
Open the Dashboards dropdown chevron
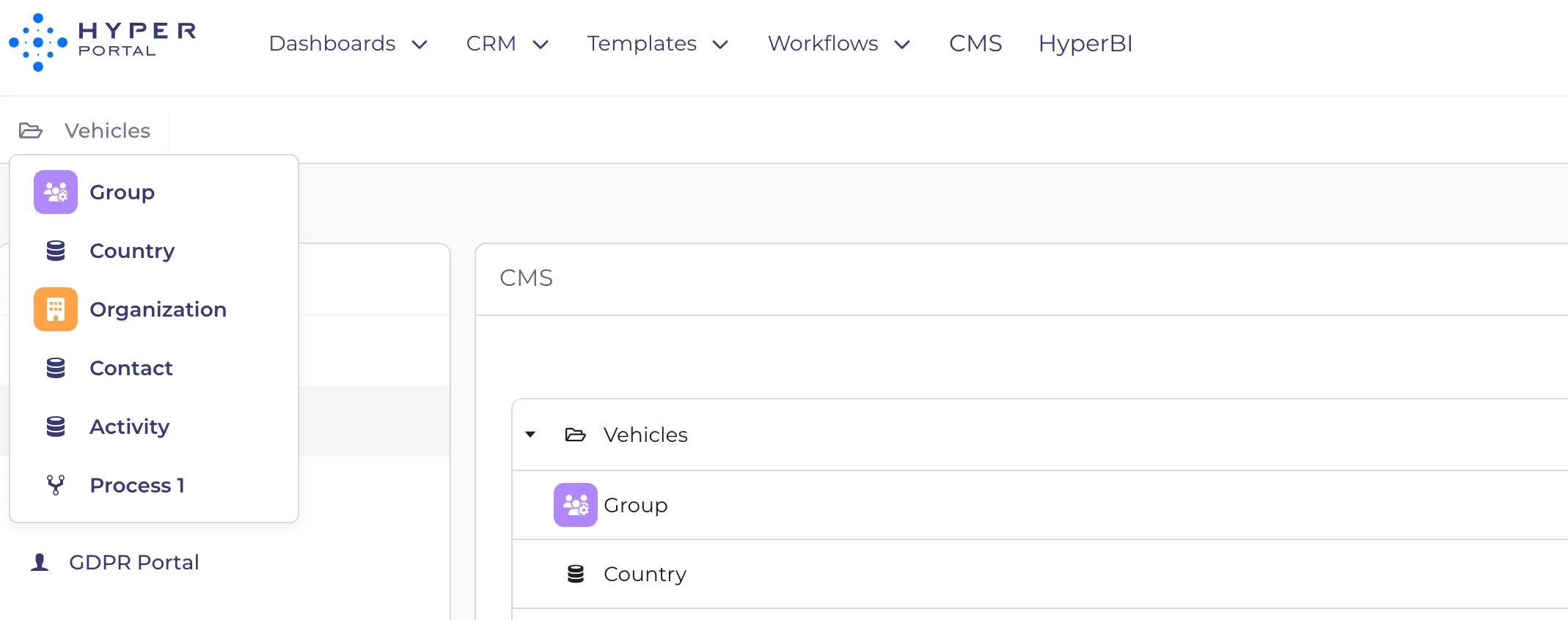pos(420,45)
